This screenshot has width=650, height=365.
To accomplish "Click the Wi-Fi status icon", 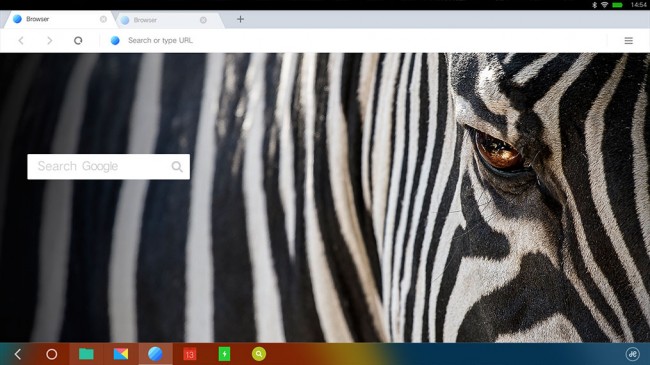I will pos(604,5).
